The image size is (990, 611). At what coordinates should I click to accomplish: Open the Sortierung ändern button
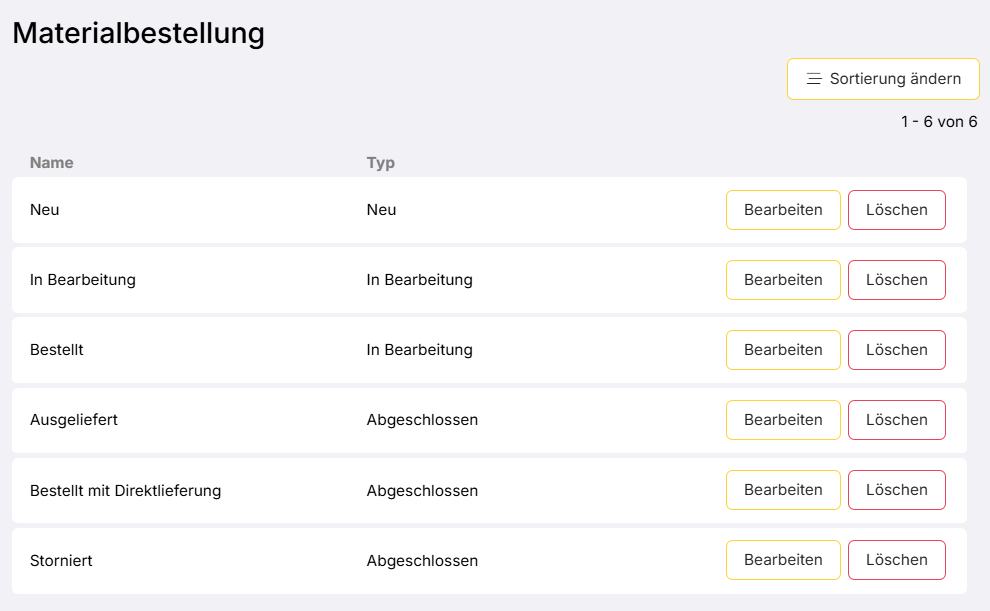coord(883,79)
